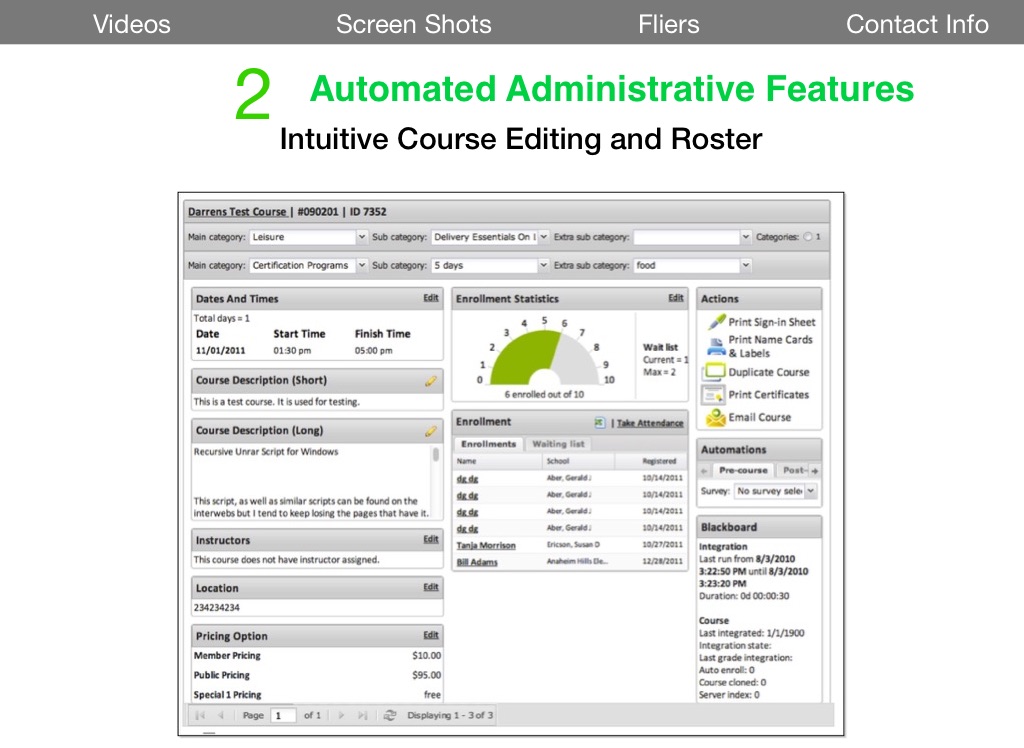Screen dimensions: 1024x748
Task: Open Tanja Morrison's enrollment entry
Action: pyautogui.click(x=486, y=545)
